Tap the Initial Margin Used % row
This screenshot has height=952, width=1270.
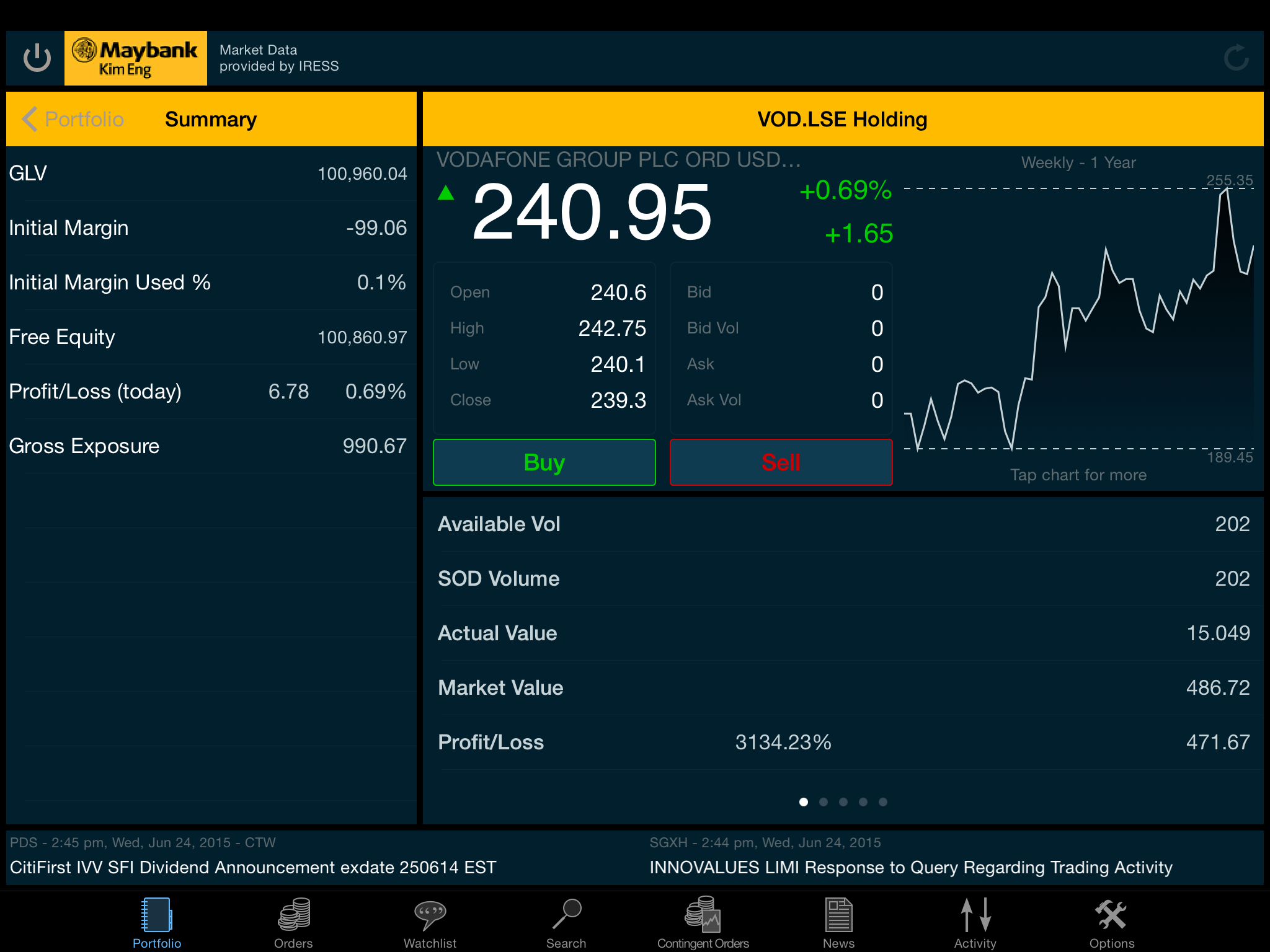point(211,283)
